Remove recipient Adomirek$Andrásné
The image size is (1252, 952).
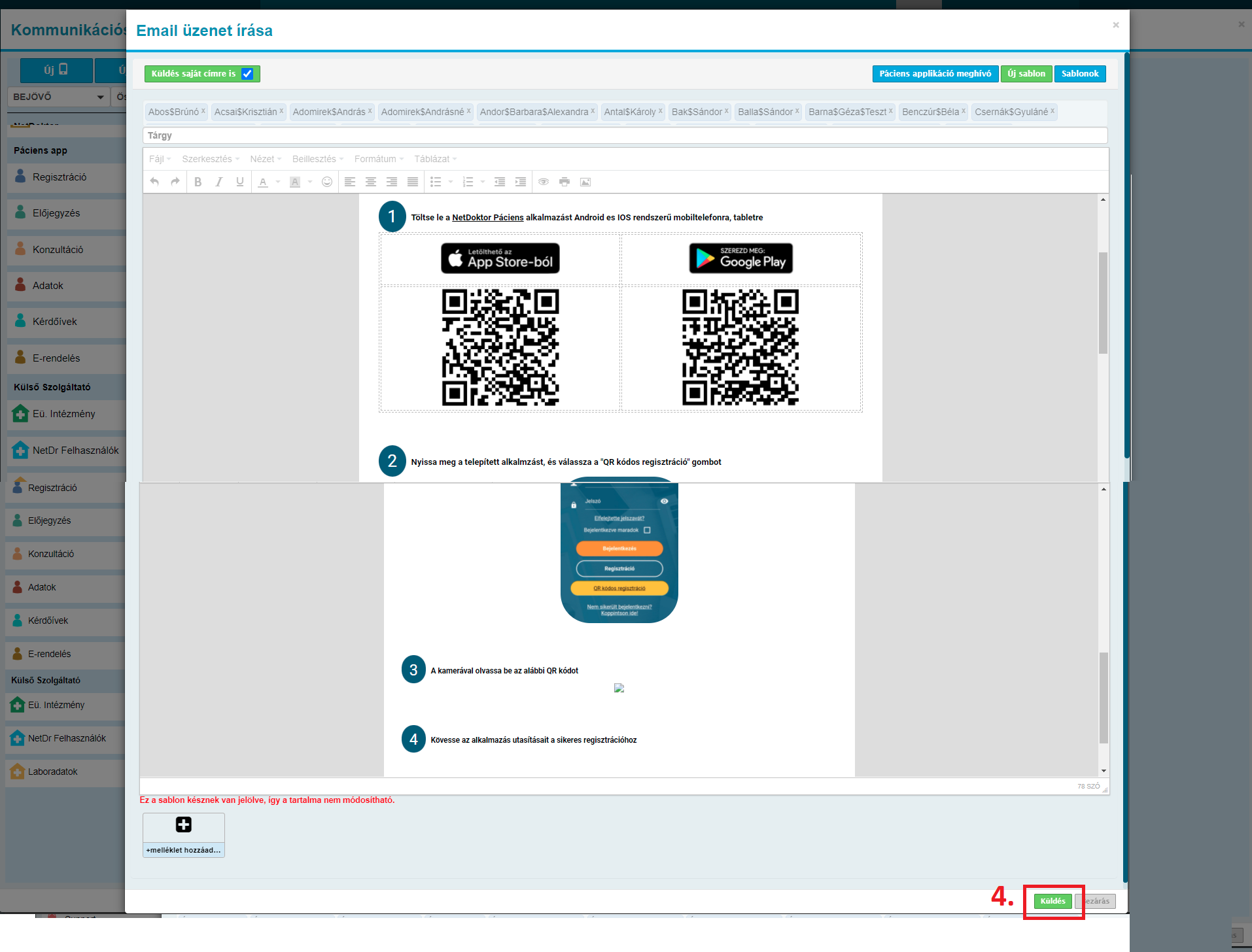point(468,111)
